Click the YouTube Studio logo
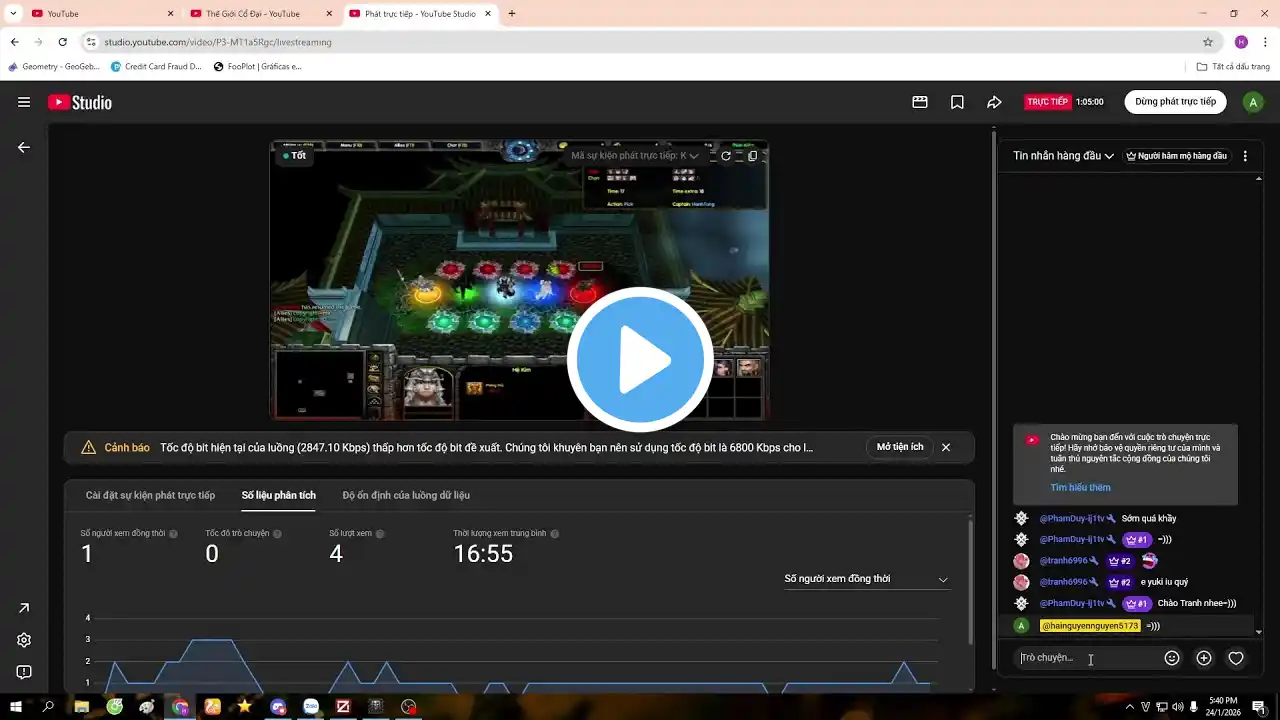This screenshot has height=720, width=1280. point(80,102)
